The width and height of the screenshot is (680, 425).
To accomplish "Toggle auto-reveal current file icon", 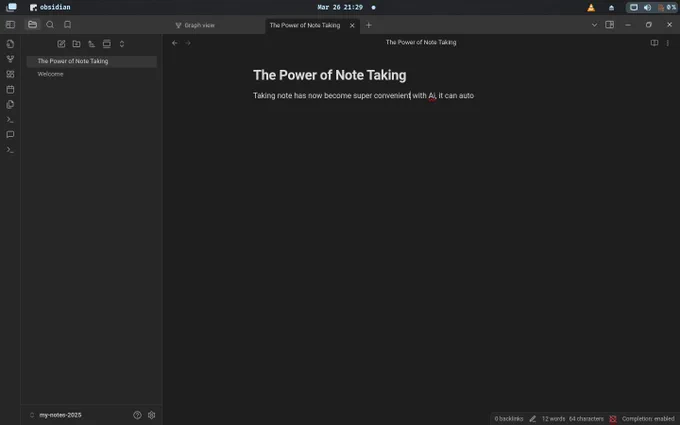I will [x=107, y=44].
